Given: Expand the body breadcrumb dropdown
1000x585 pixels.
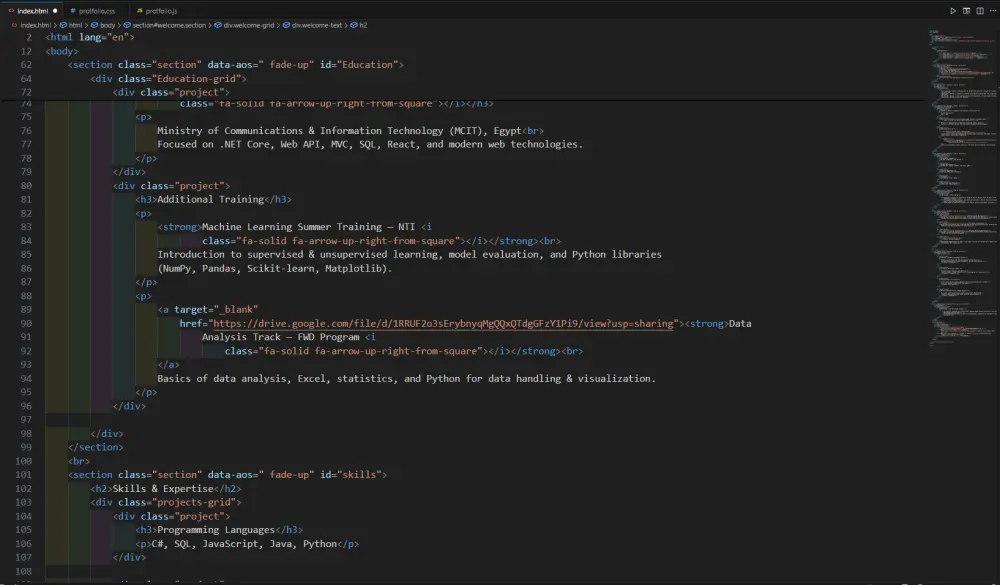Looking at the screenshot, I should (x=107, y=24).
